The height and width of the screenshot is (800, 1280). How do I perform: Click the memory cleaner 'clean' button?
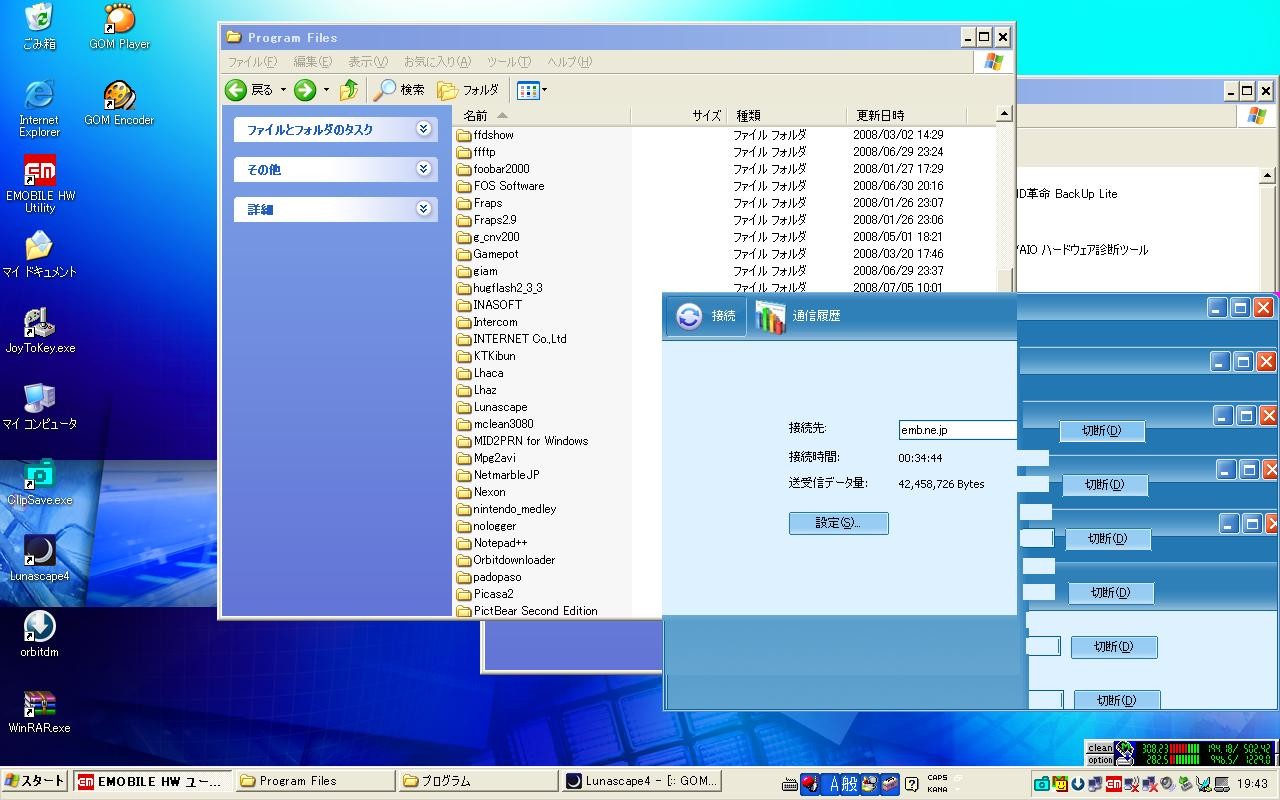coord(1099,748)
